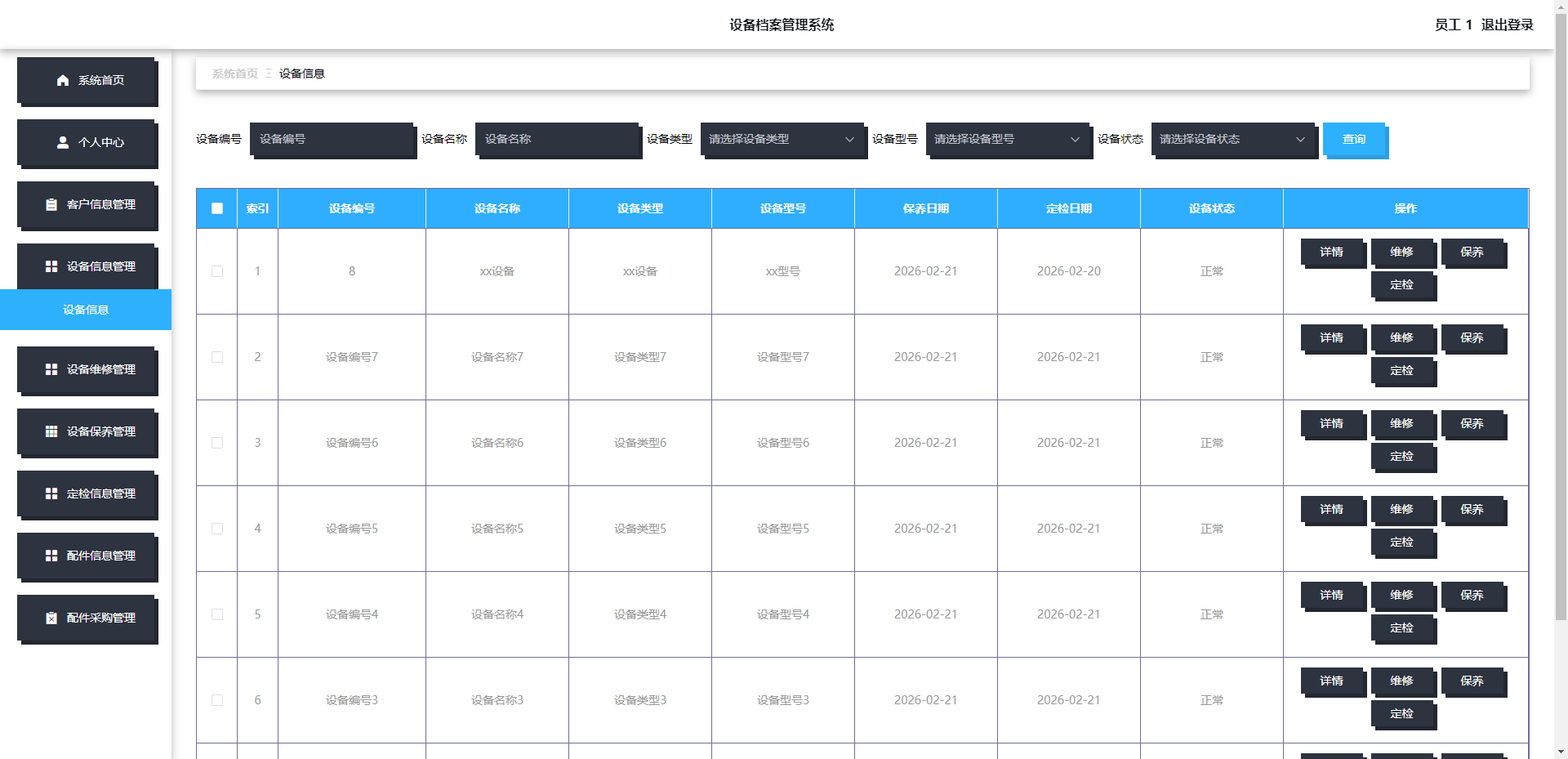This screenshot has width=1568, height=759.
Task: Toggle the select-all checkbox in table header
Action: click(217, 208)
